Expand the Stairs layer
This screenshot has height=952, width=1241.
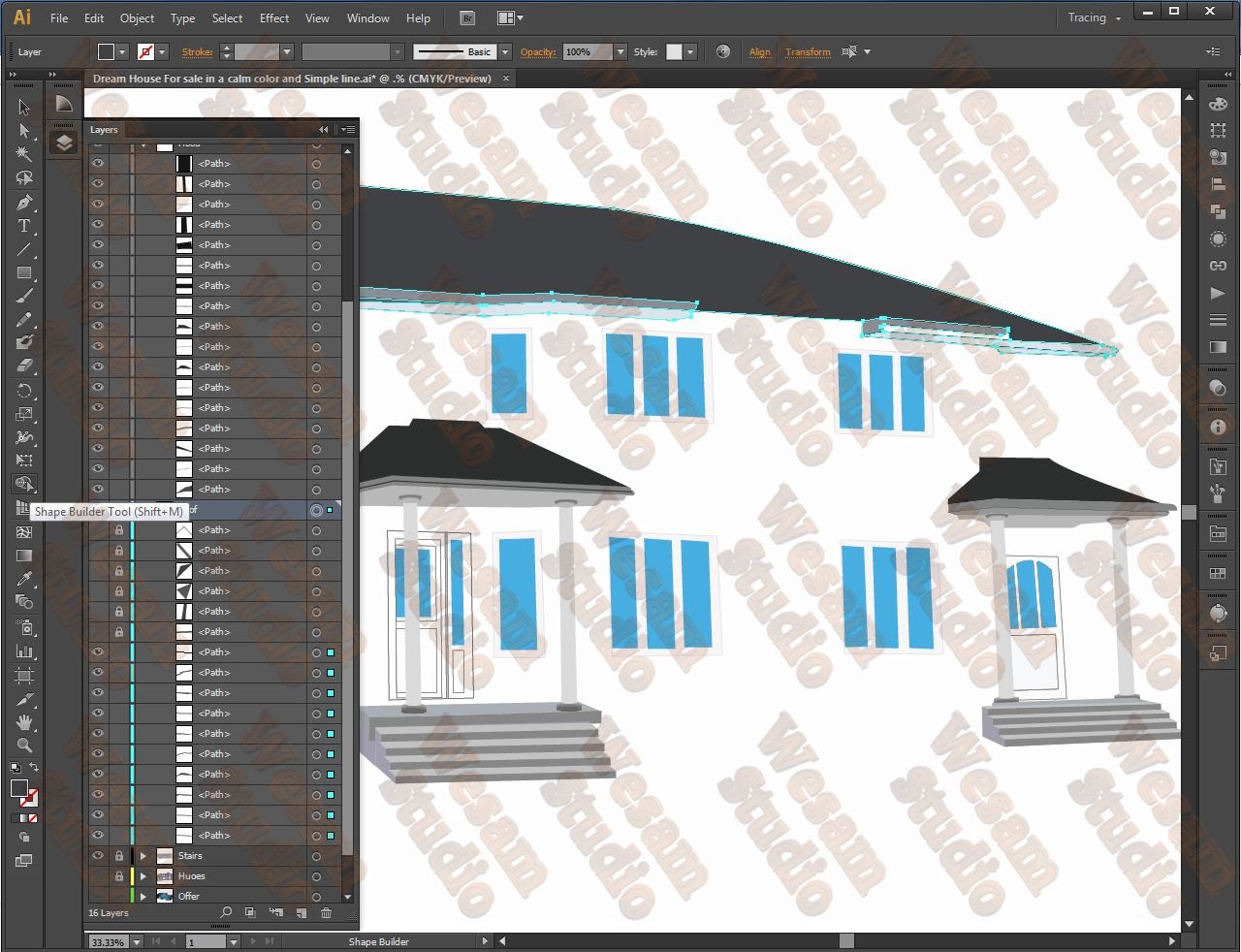pos(143,856)
